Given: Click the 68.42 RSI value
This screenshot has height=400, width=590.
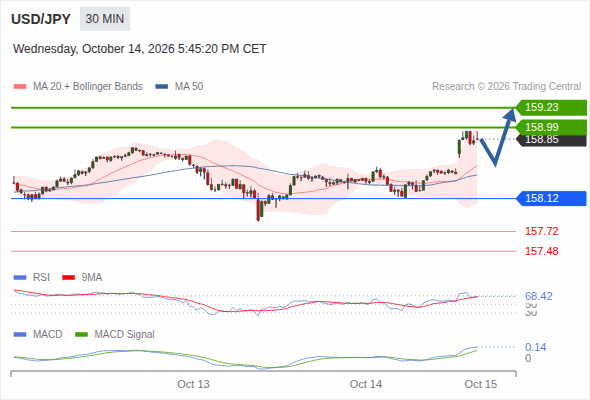Looking at the screenshot, I should tap(539, 297).
